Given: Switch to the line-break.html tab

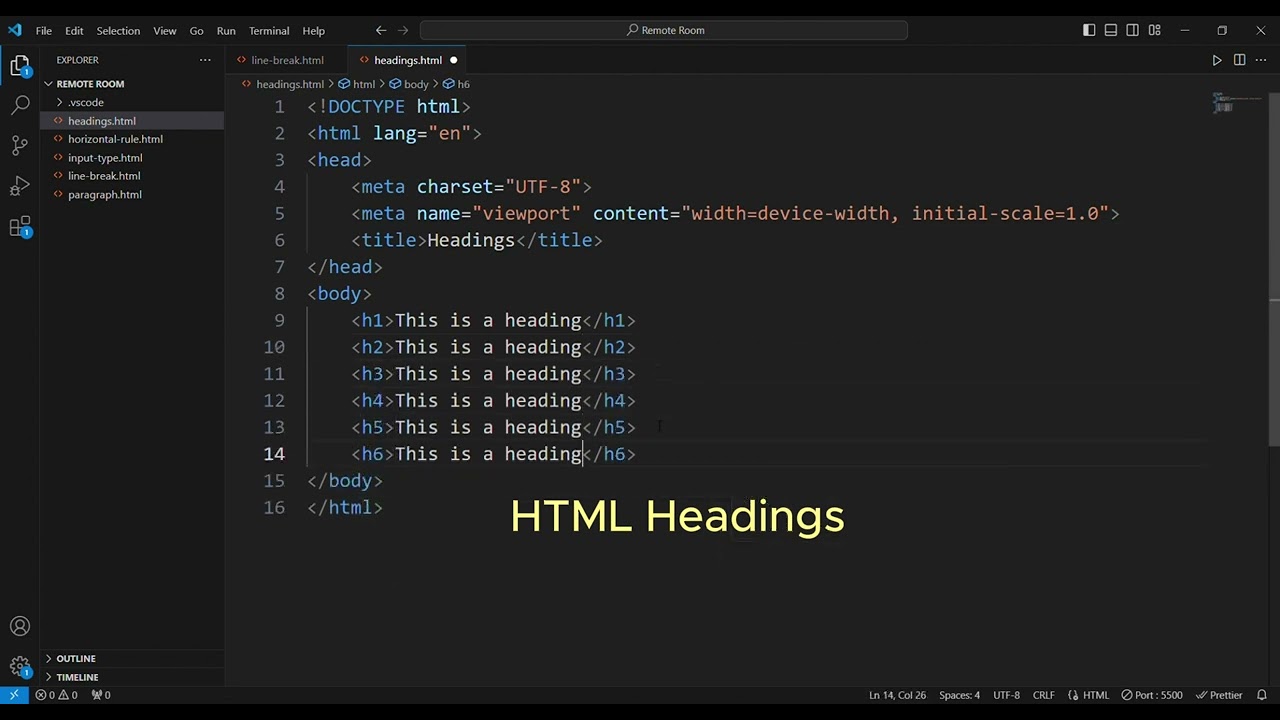Looking at the screenshot, I should (x=286, y=60).
